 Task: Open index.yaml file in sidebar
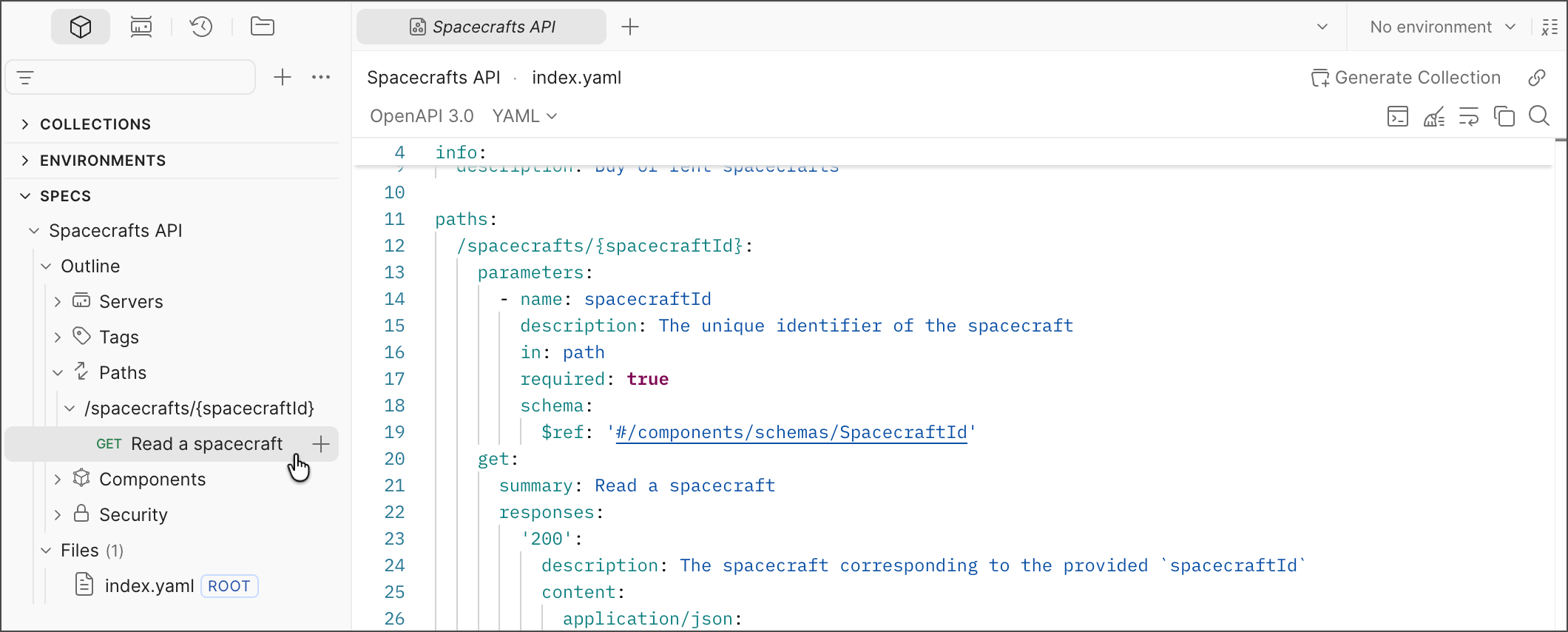[x=149, y=586]
